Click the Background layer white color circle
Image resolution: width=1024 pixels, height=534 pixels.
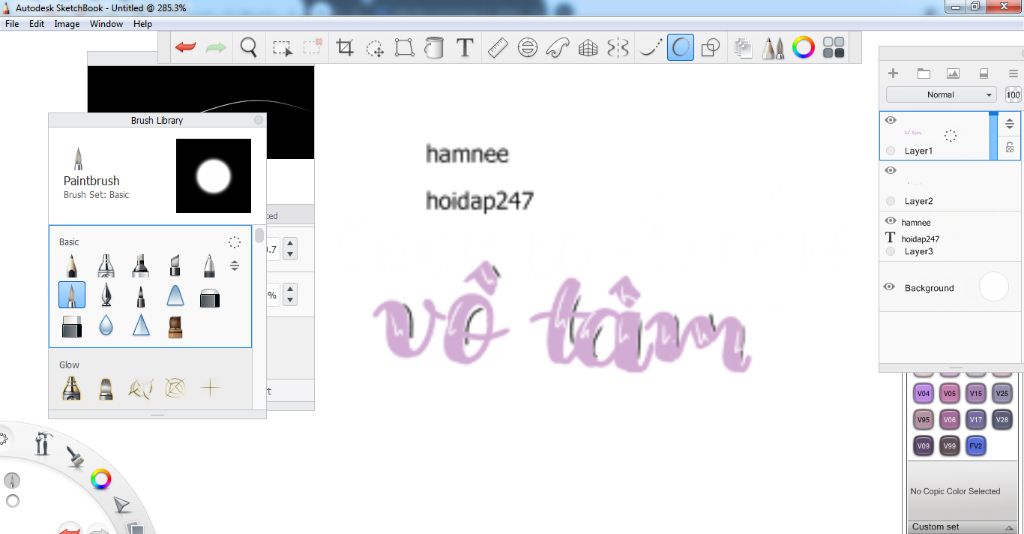[994, 287]
